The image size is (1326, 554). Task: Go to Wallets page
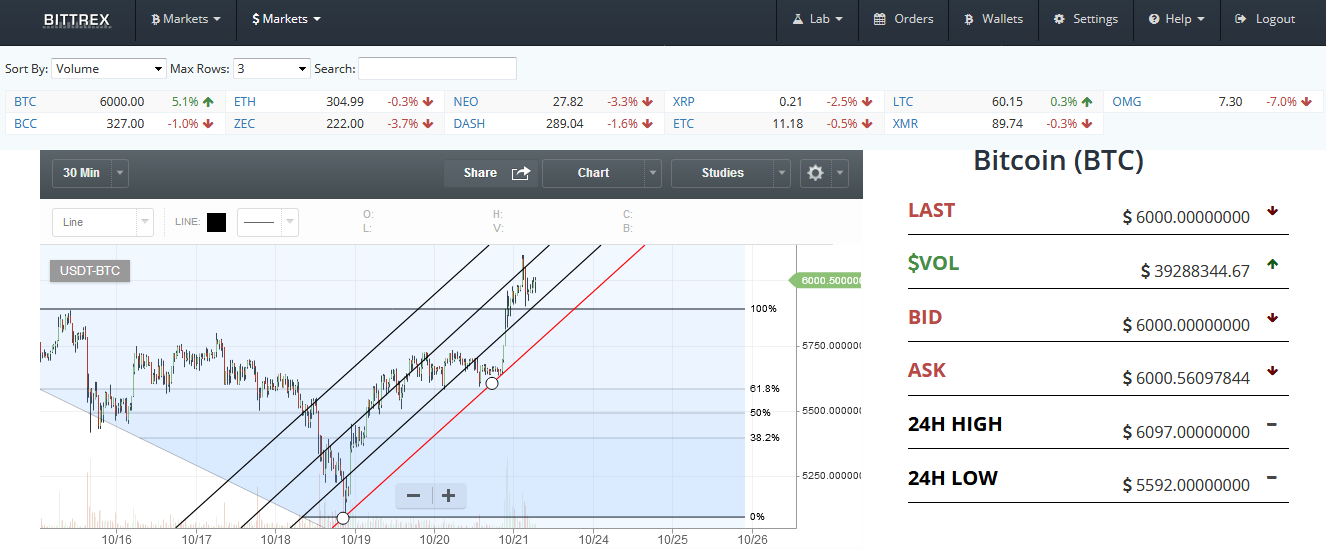[993, 19]
